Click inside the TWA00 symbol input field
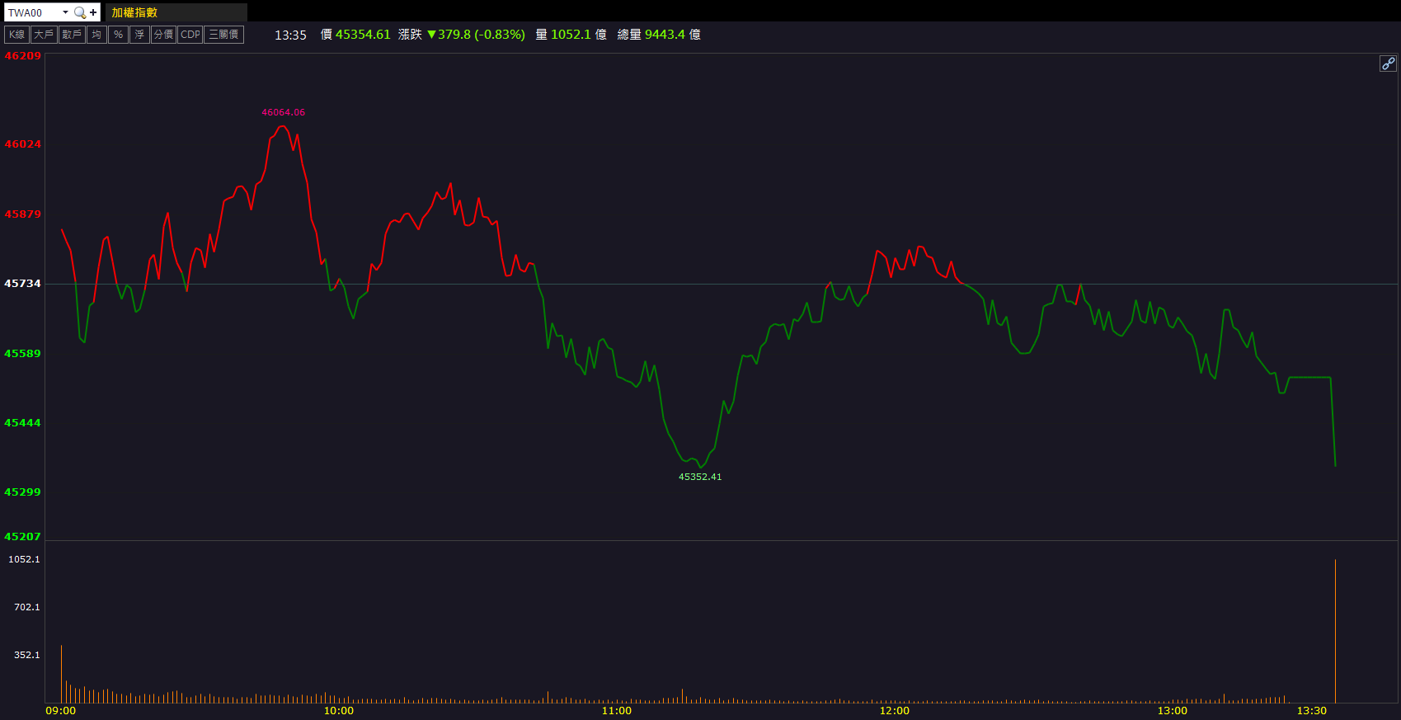Viewport: 1401px width, 720px height. pos(32,13)
